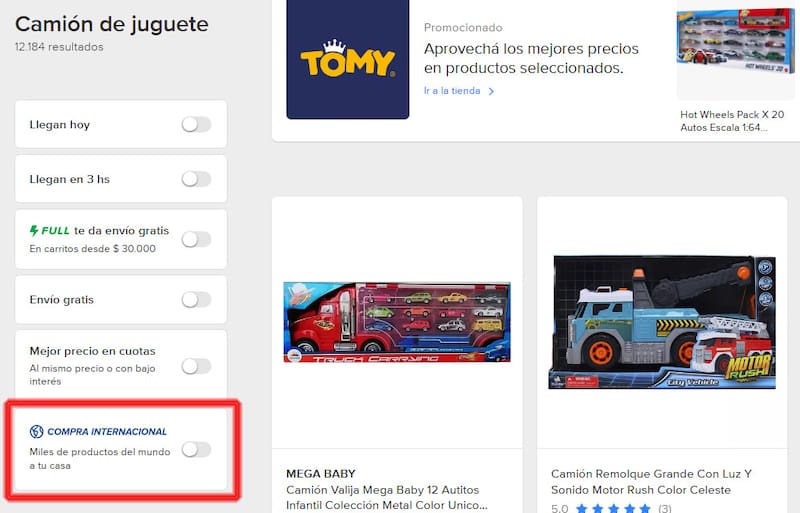800x513 pixels.
Task: Click the MEGA BABY brand label
Action: 320,474
